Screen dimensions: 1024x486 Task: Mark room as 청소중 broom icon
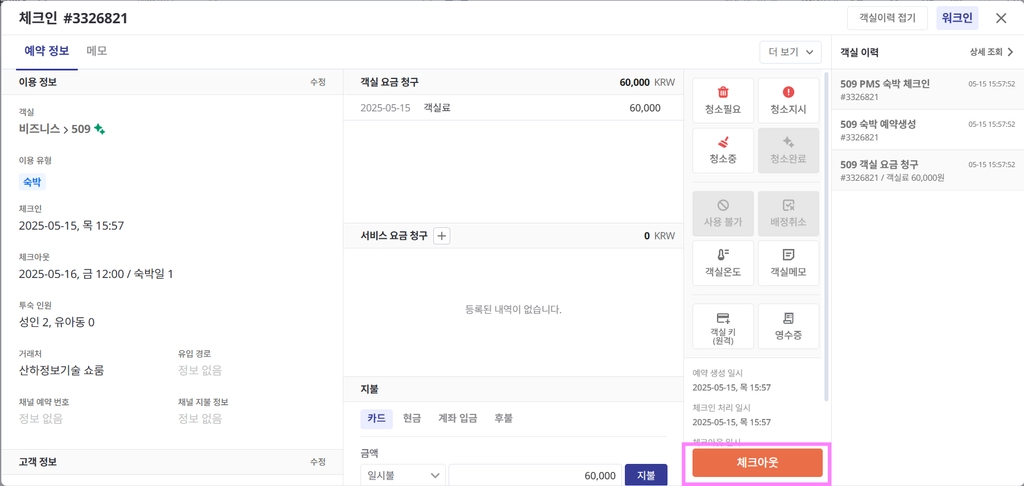723,150
